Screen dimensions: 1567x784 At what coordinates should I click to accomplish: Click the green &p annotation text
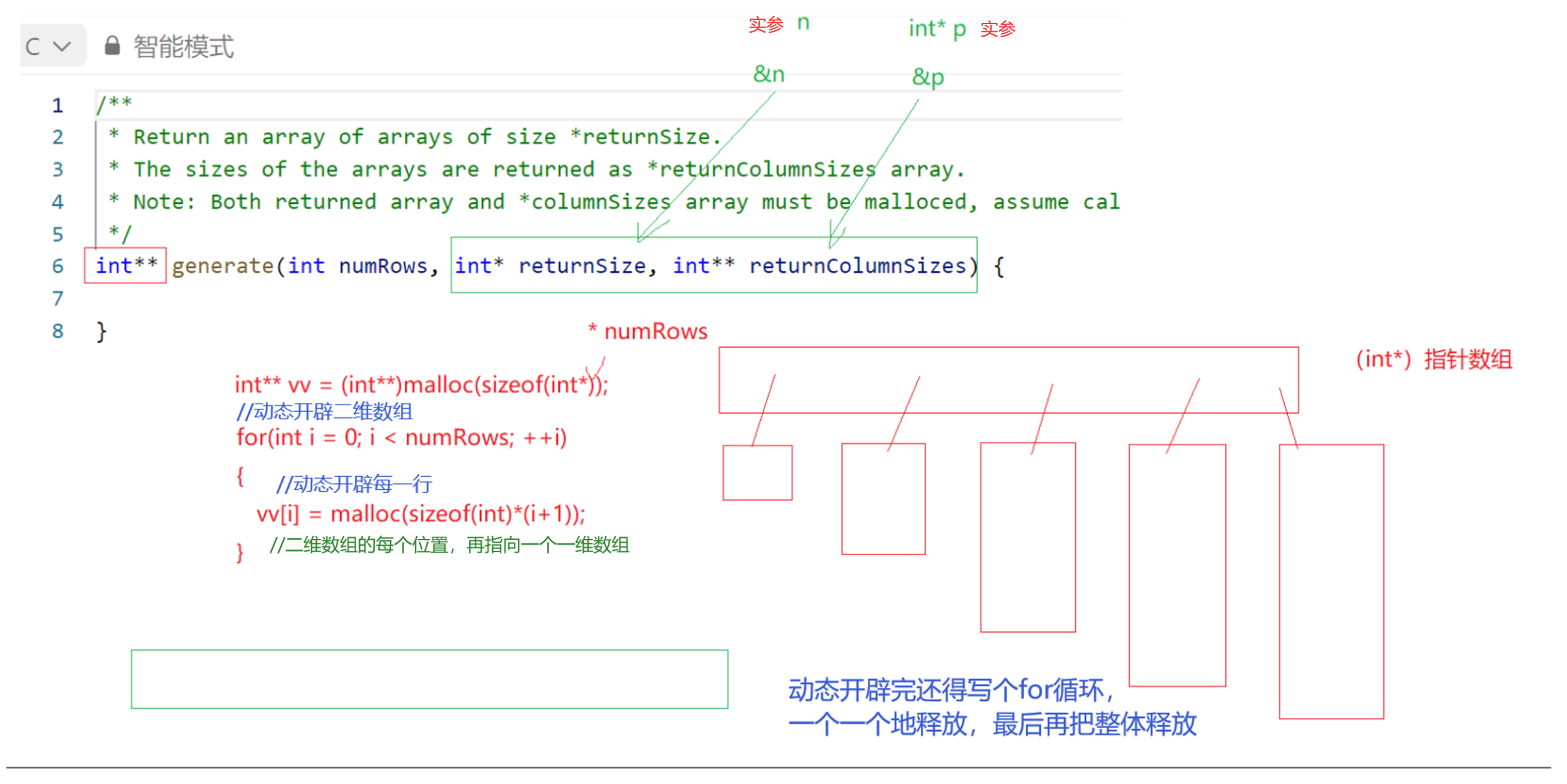click(x=927, y=77)
